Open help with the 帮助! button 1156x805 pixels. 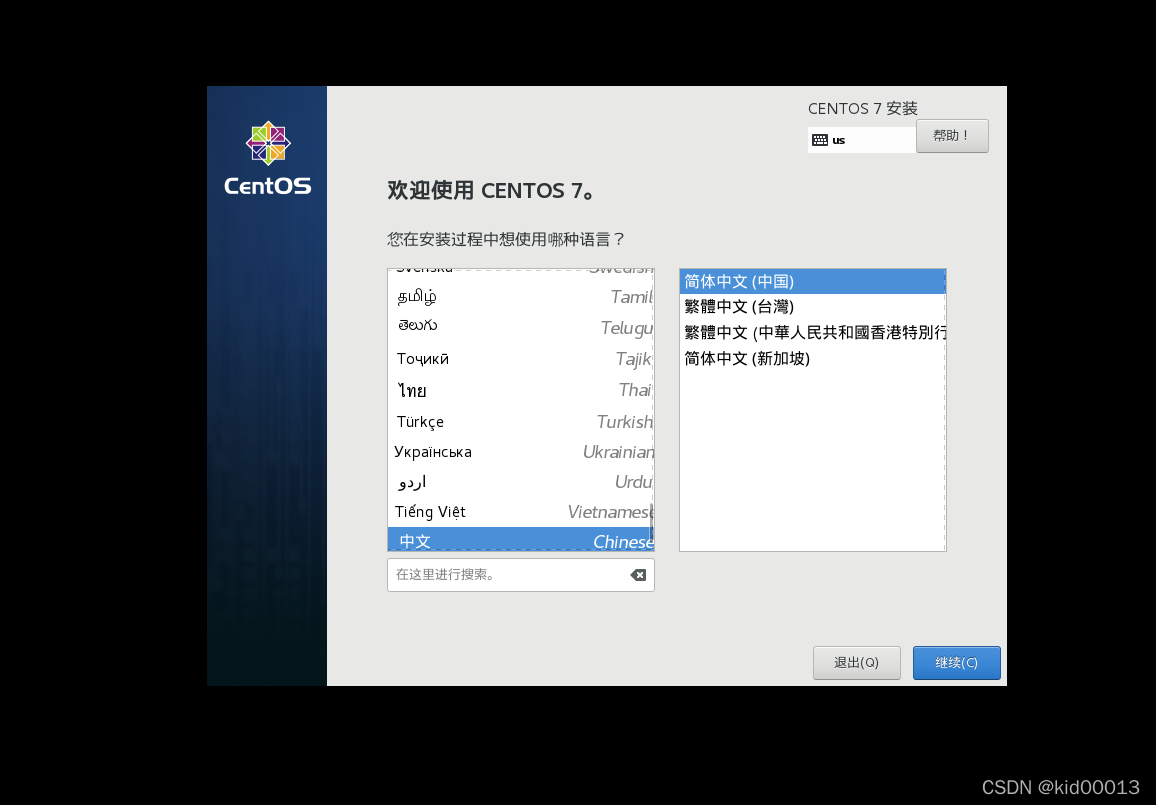pos(952,136)
